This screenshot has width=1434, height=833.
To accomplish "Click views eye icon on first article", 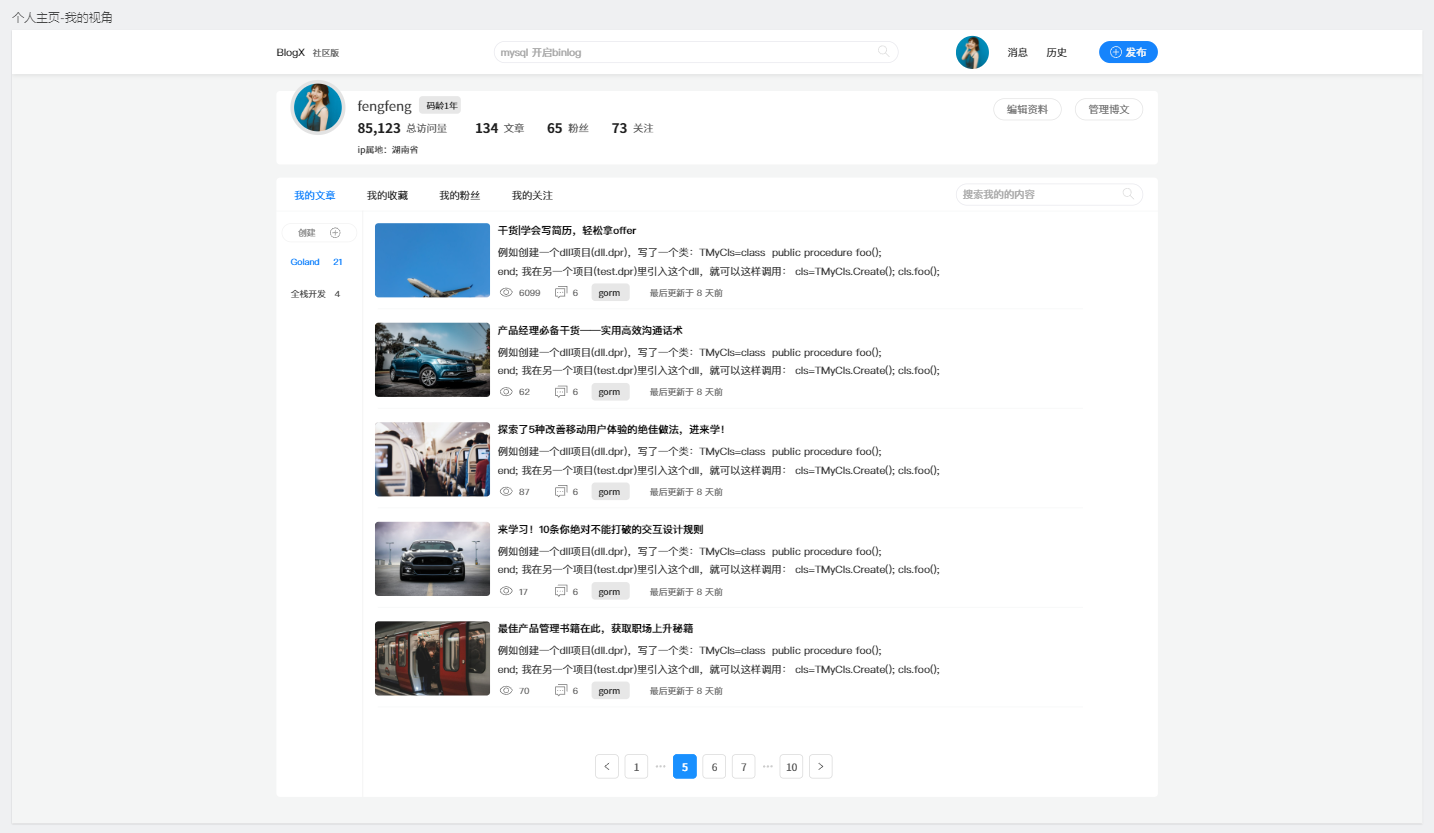I will coord(506,293).
